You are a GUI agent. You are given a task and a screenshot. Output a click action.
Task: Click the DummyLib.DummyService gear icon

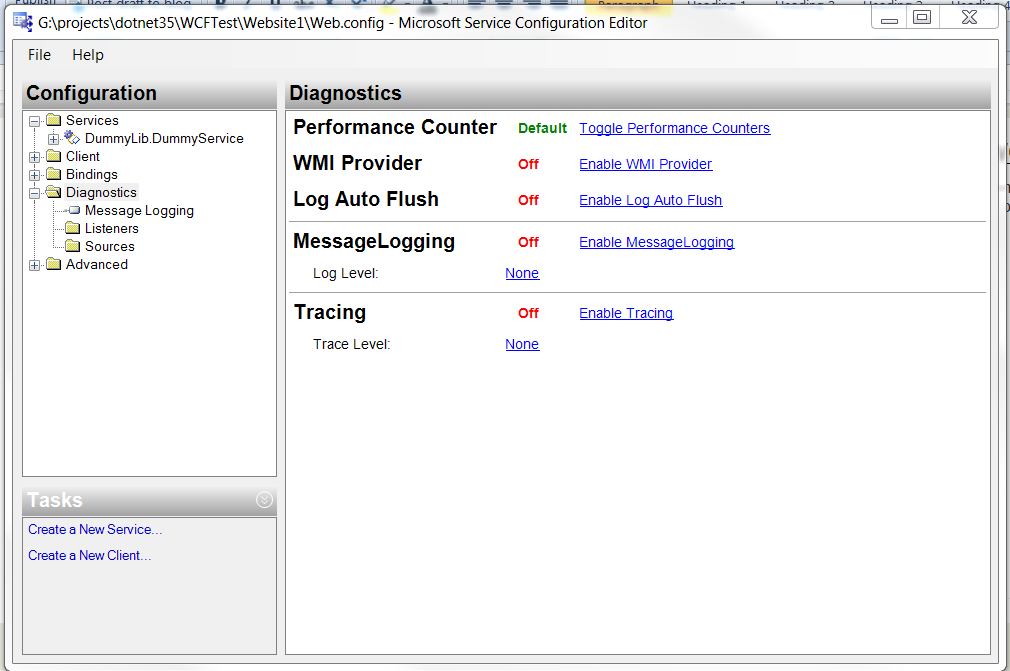[72, 138]
